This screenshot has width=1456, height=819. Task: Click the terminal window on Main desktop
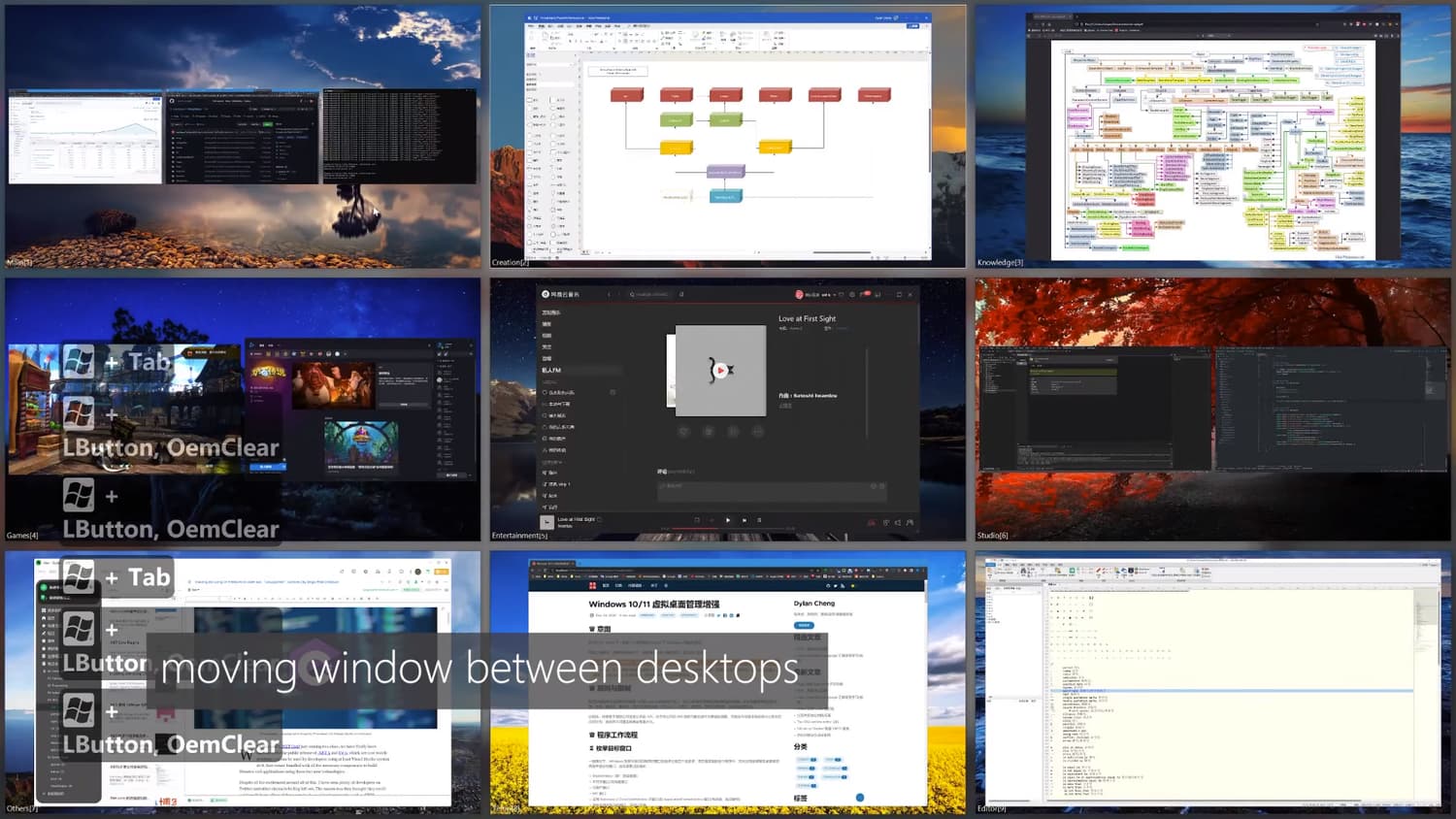[400, 136]
